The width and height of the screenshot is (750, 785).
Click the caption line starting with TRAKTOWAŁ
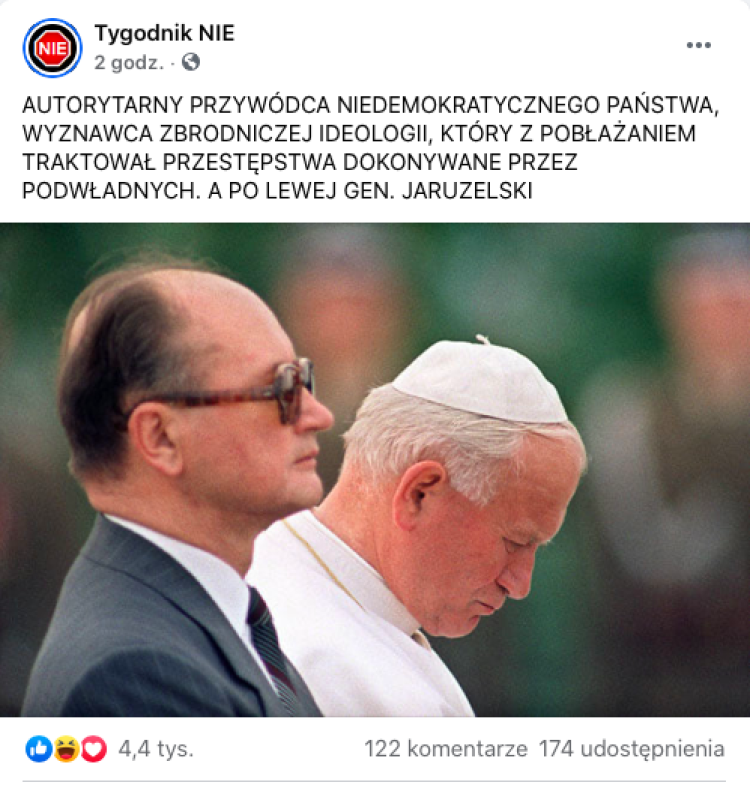click(300, 163)
